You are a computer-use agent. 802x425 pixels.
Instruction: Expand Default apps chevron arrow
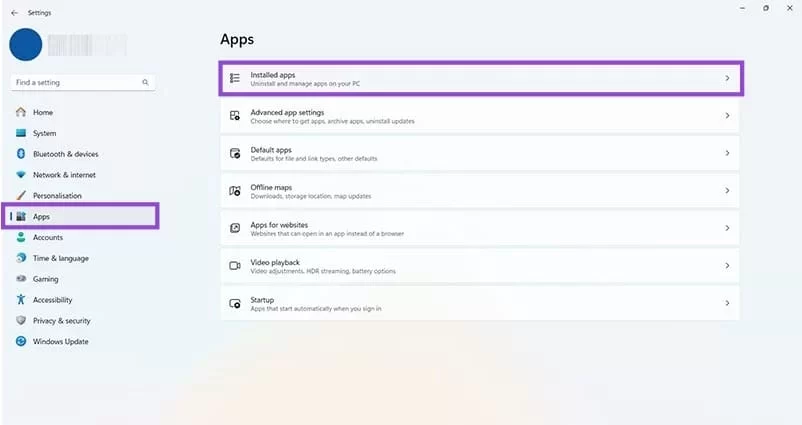tap(727, 153)
